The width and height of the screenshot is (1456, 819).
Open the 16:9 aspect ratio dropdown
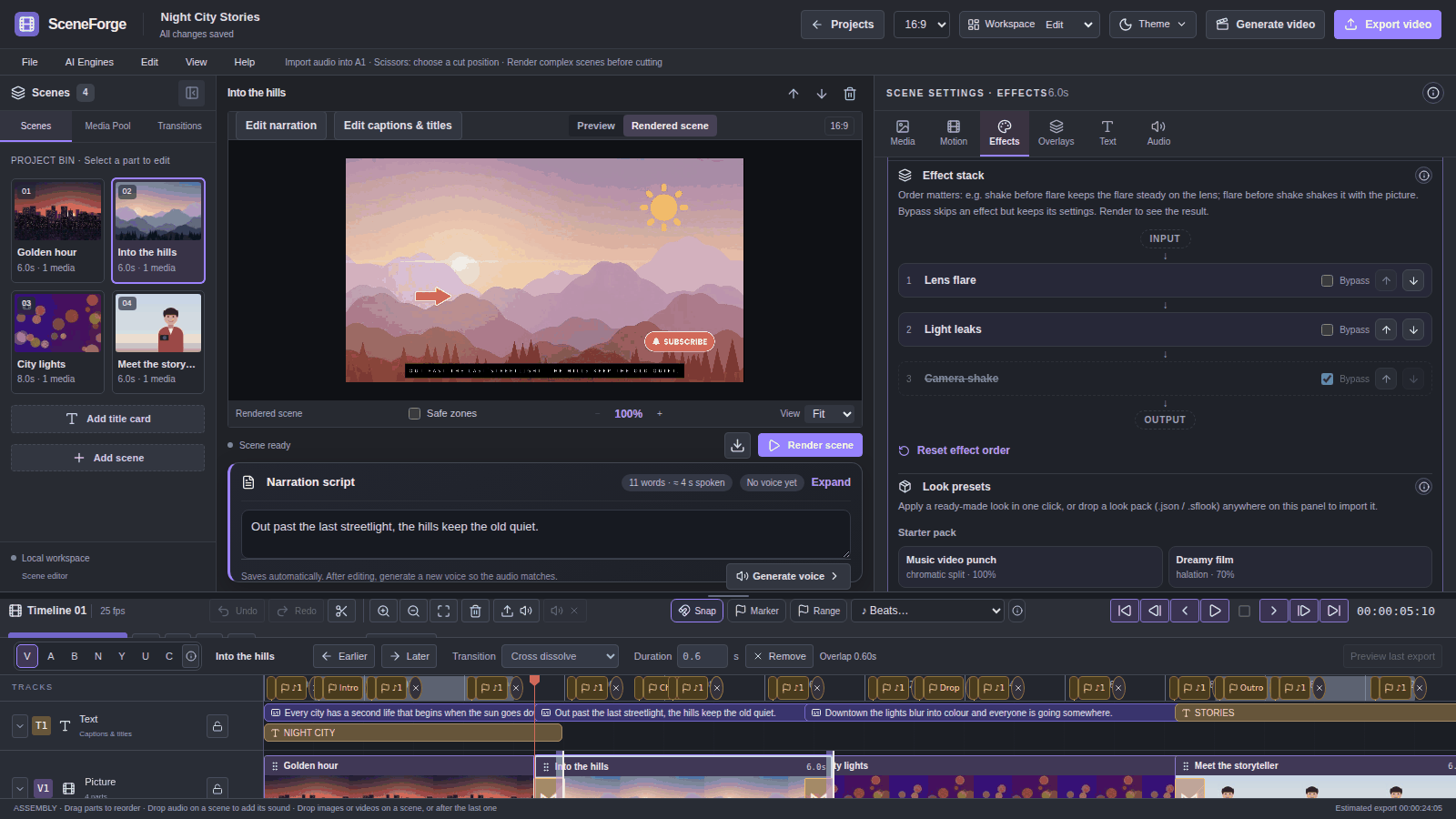pyautogui.click(x=922, y=25)
